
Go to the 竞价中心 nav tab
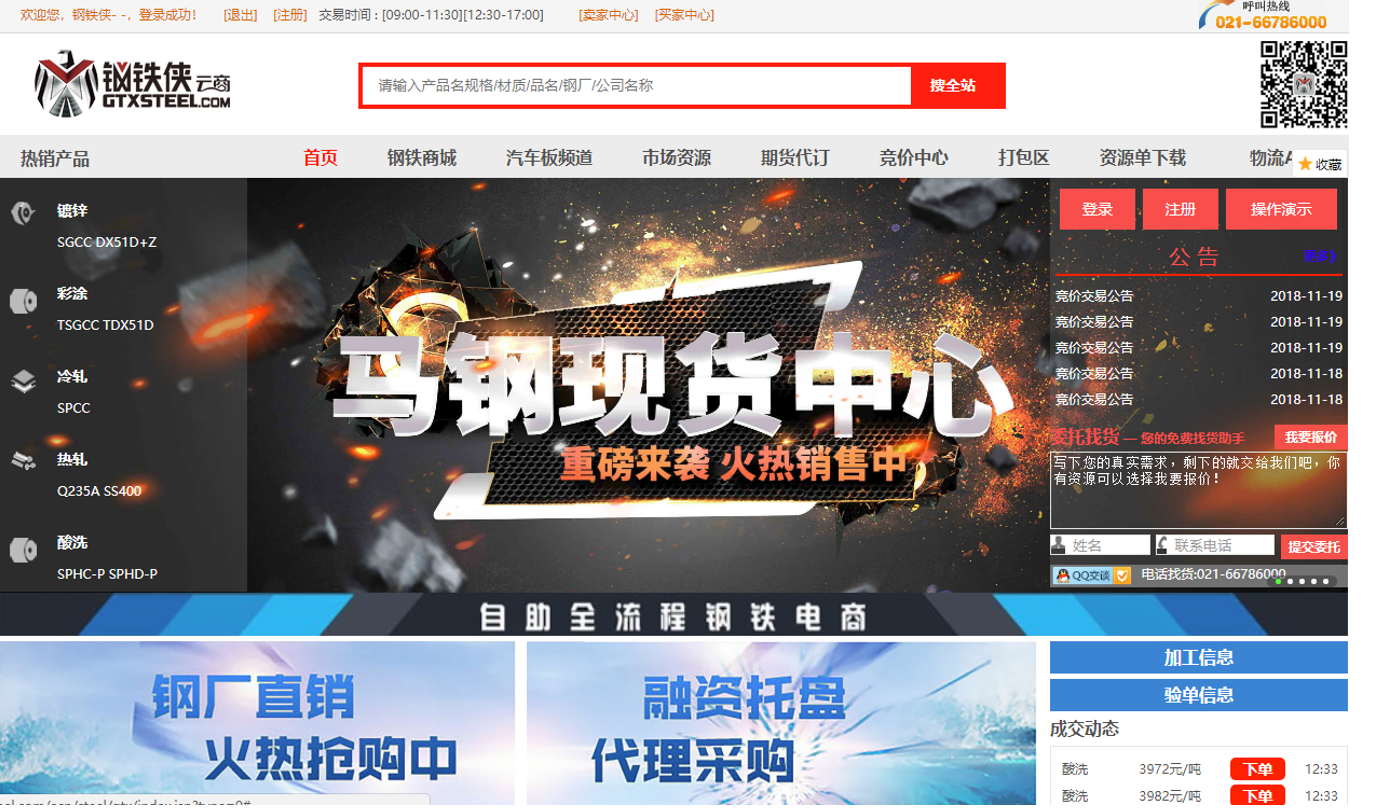[913, 158]
